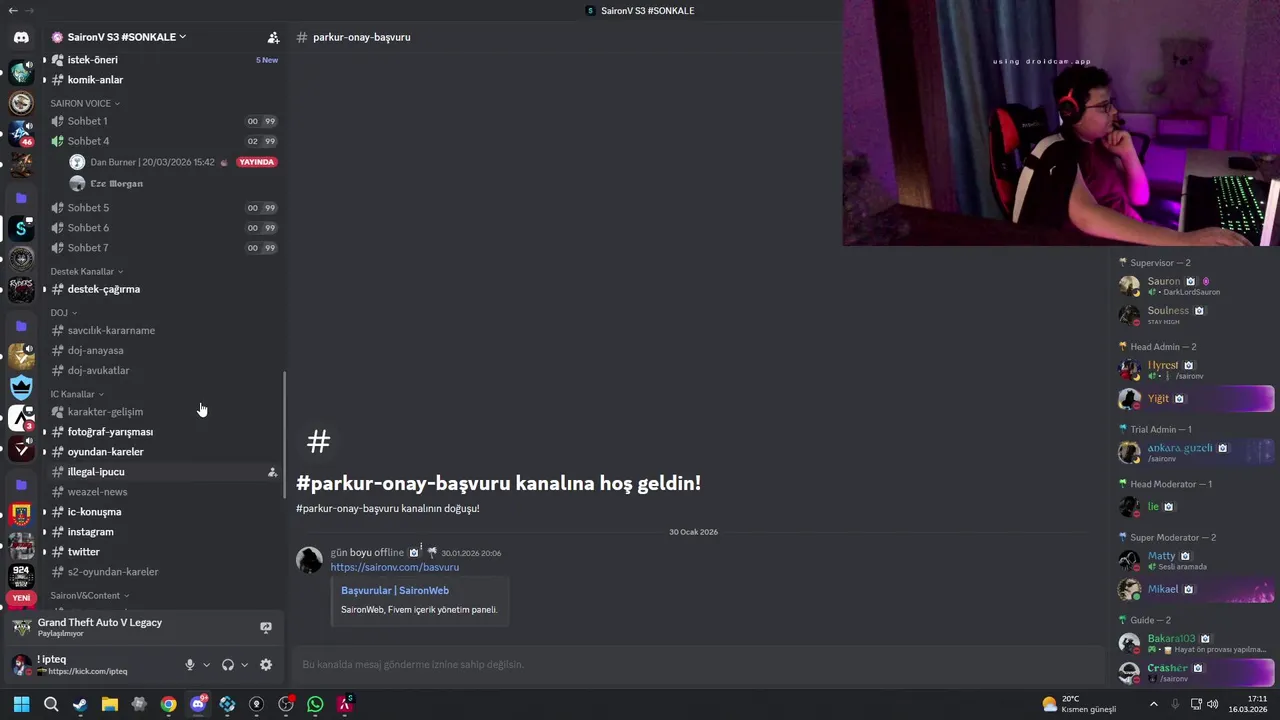Open the invite icon on illegal-ipucu row
This screenshot has height=720, width=1280.
click(x=272, y=472)
